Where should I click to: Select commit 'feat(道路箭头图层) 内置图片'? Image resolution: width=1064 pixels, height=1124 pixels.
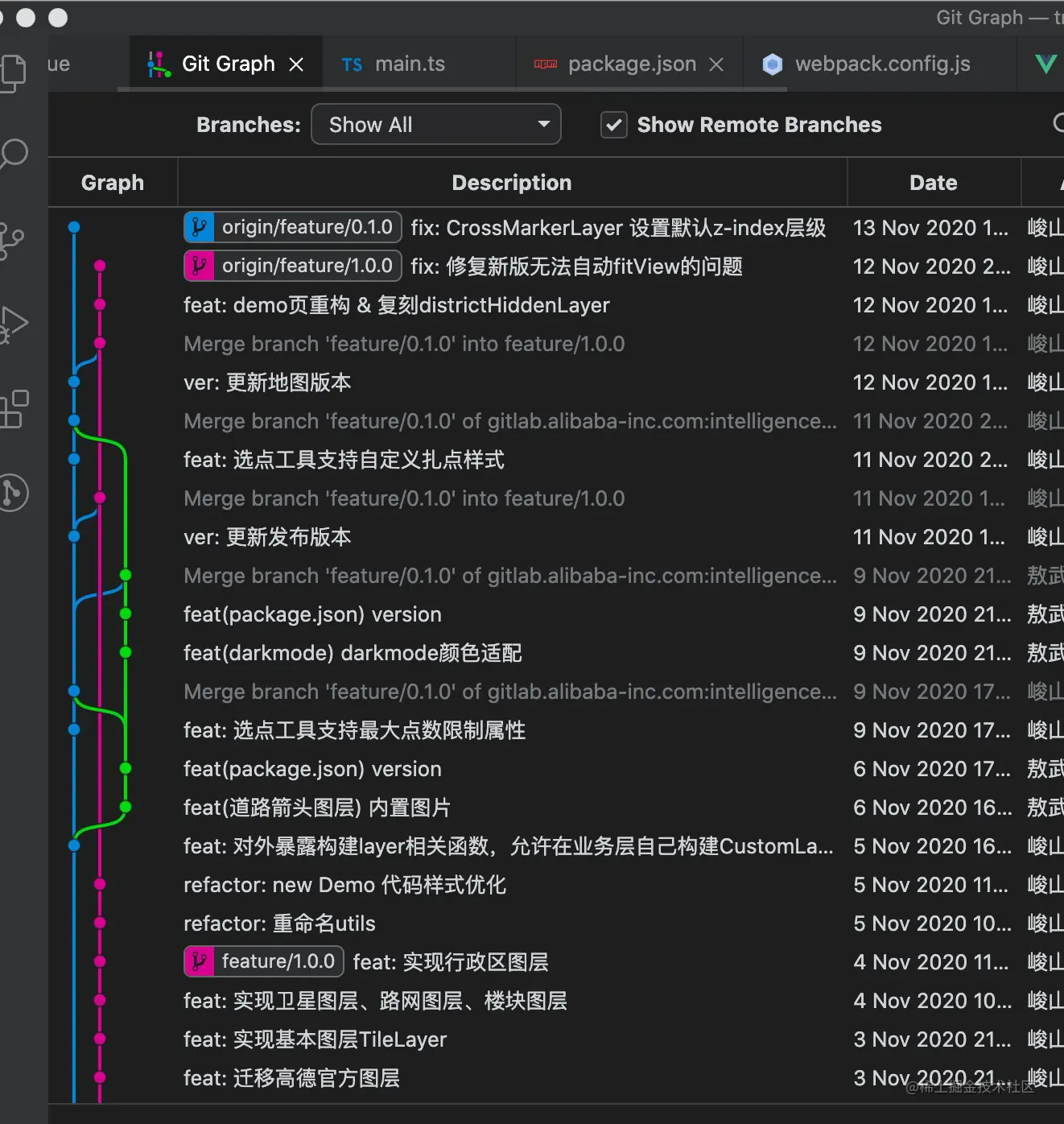pyautogui.click(x=317, y=808)
